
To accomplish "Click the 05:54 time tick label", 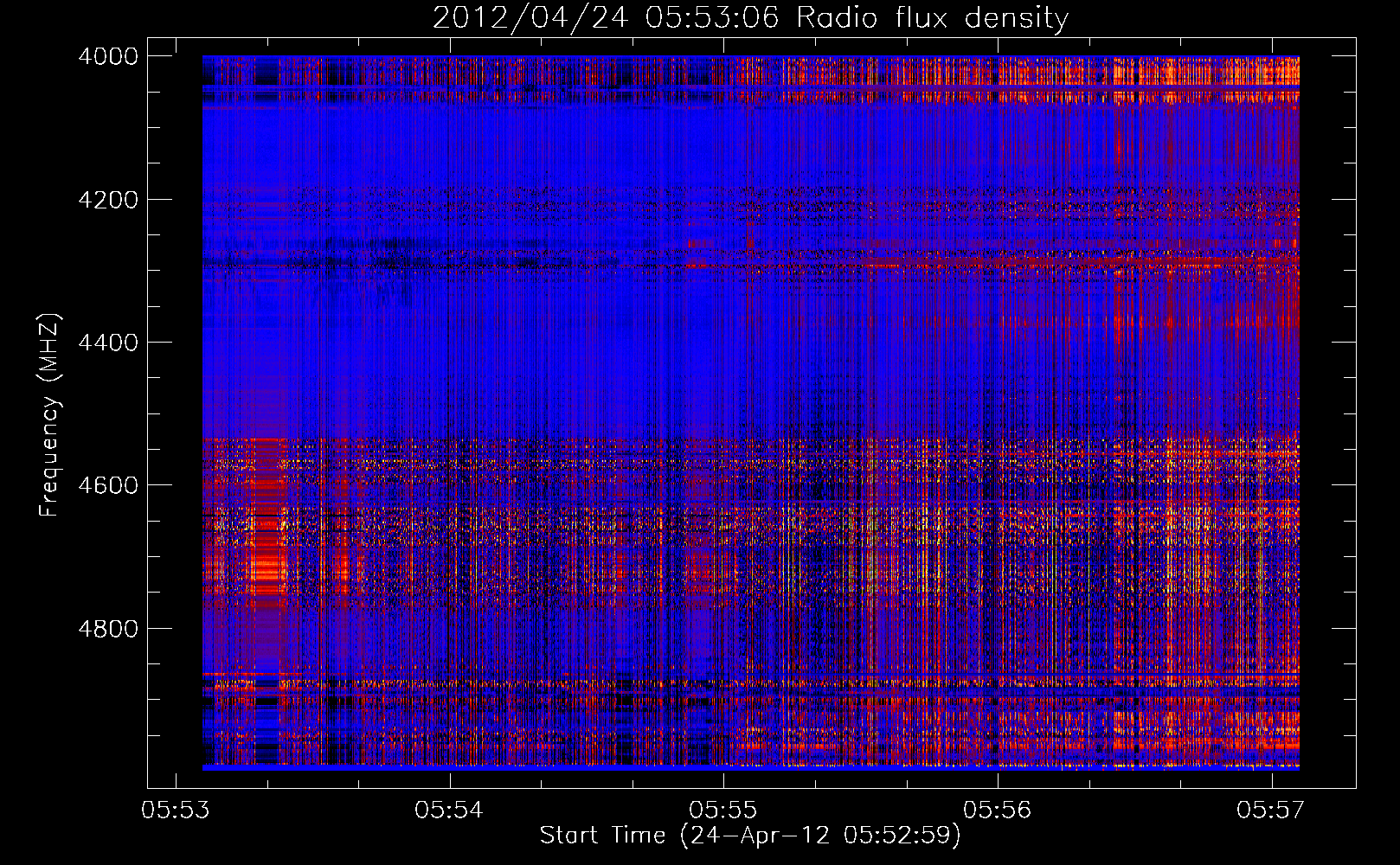I will point(450,810).
